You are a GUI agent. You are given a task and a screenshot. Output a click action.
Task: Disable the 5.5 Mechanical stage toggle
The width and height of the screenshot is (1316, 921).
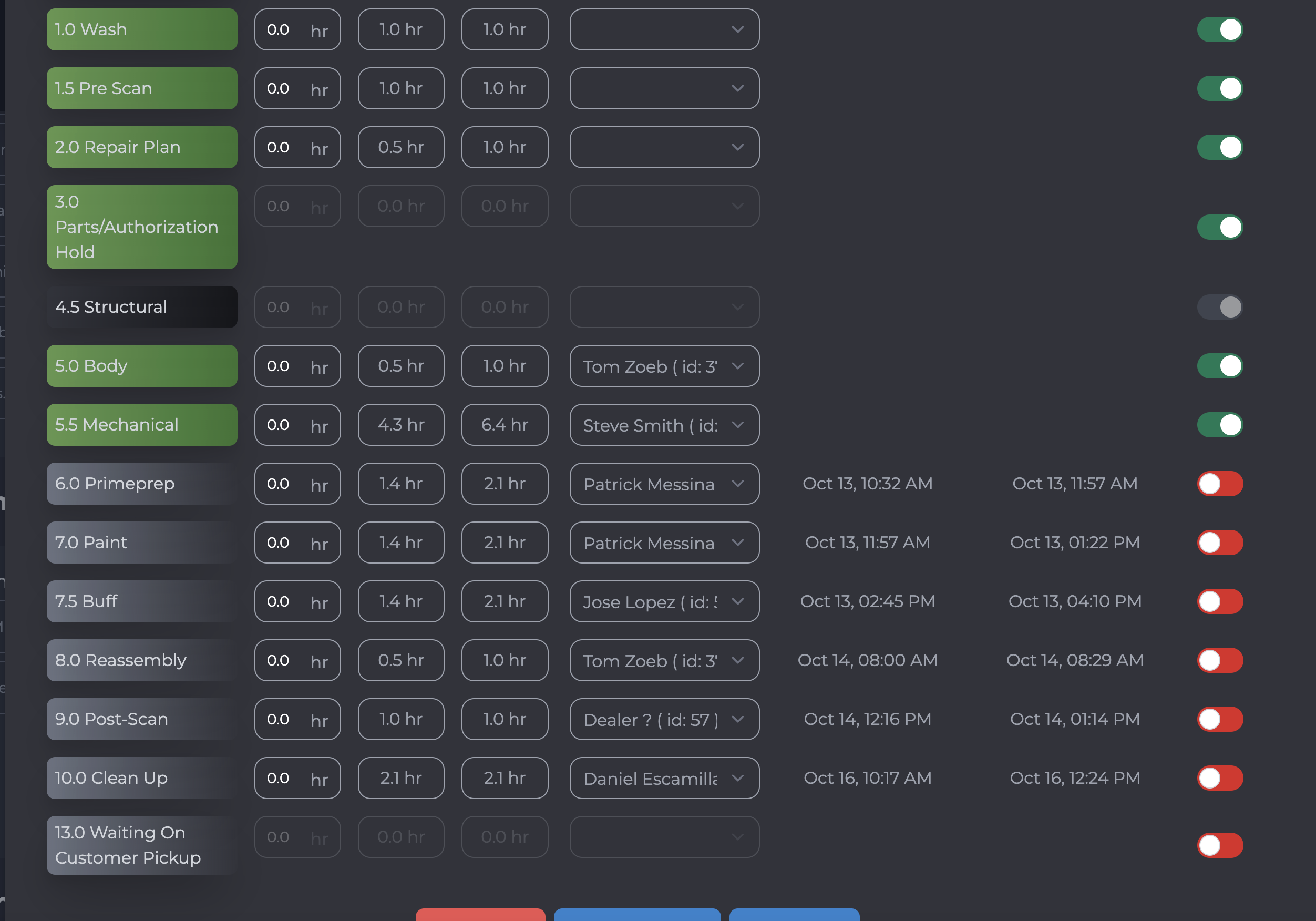[1219, 425]
